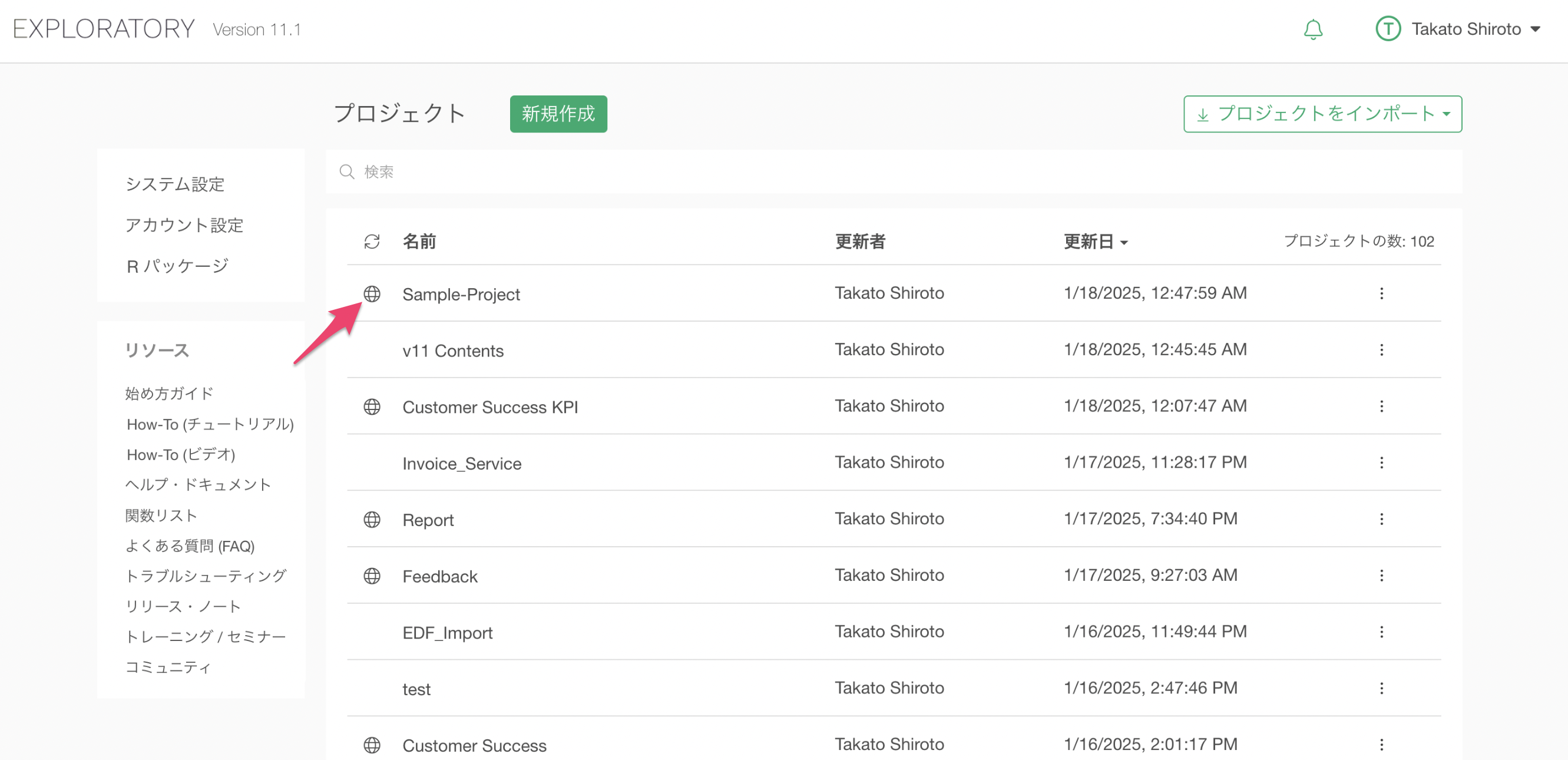Open the more options menu for test
This screenshot has height=760, width=1568.
coord(1381,688)
